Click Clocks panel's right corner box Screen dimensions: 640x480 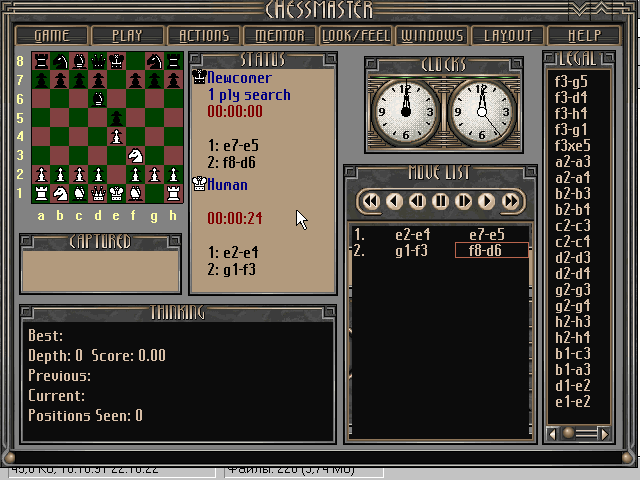point(517,64)
